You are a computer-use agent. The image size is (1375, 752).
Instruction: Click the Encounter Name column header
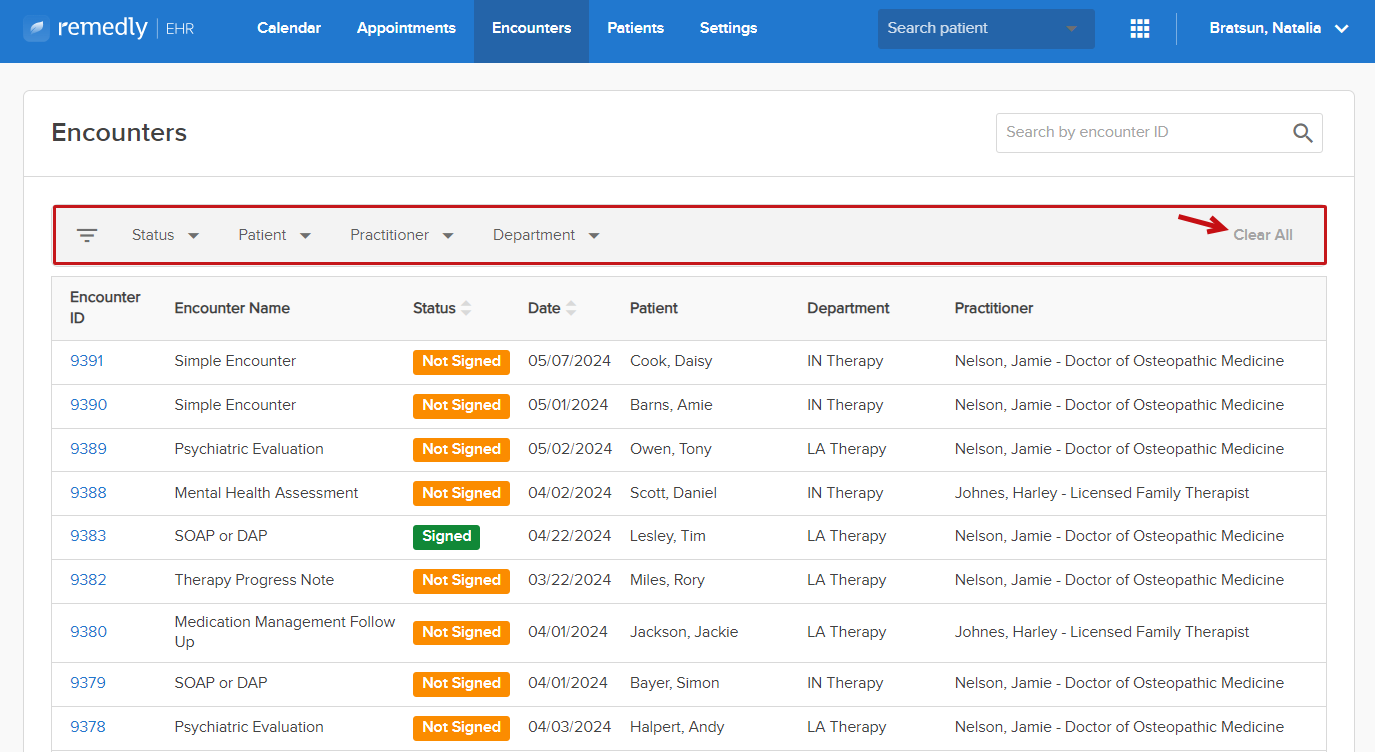tap(232, 308)
